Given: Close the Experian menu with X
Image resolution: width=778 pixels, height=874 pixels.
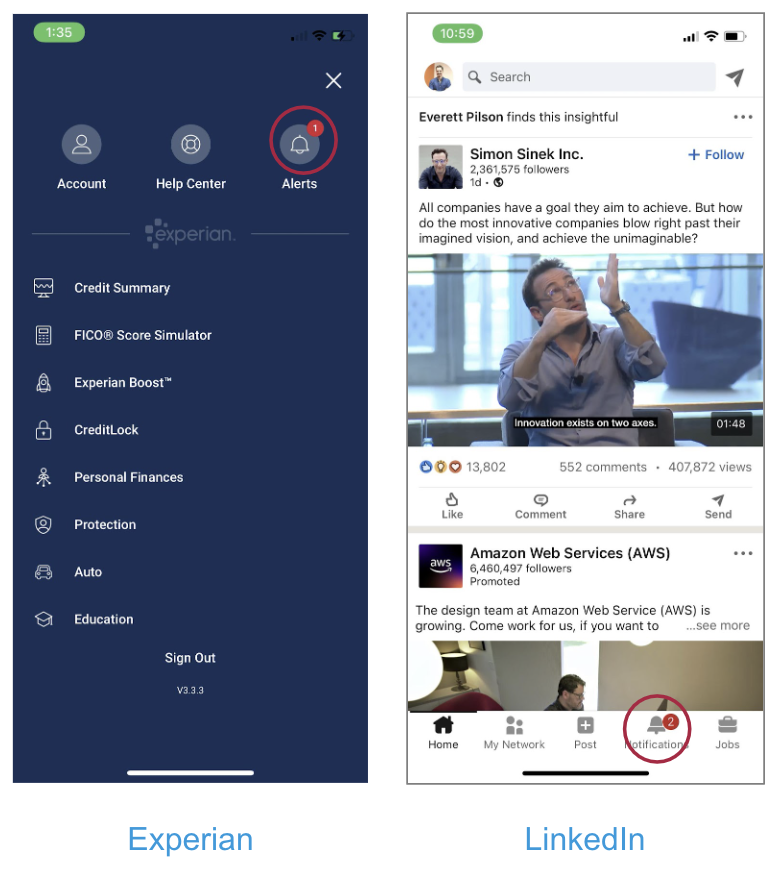Looking at the screenshot, I should point(333,81).
